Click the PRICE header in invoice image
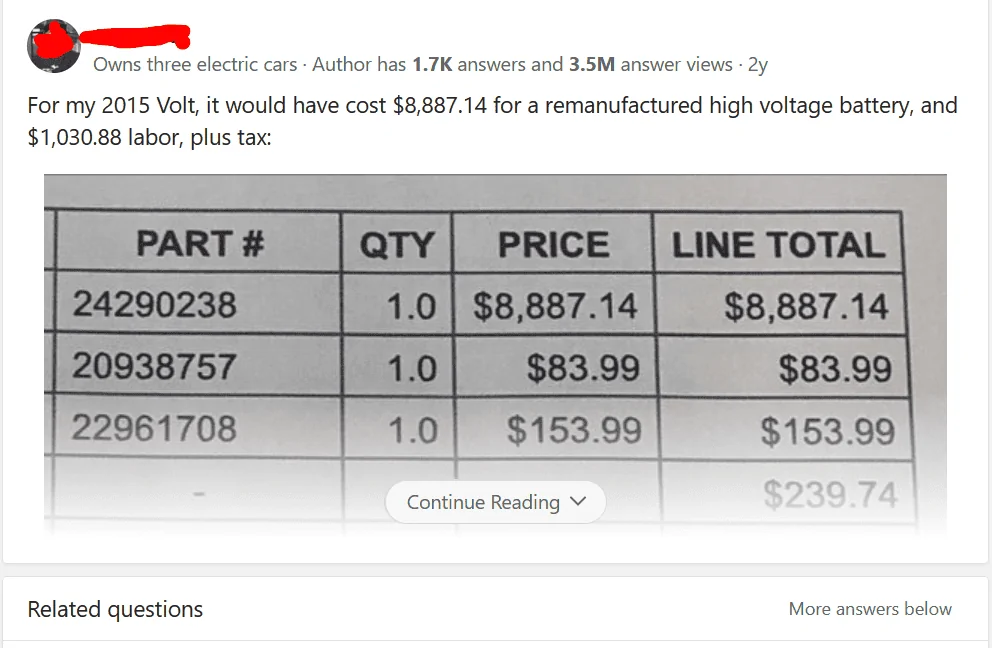 (553, 245)
